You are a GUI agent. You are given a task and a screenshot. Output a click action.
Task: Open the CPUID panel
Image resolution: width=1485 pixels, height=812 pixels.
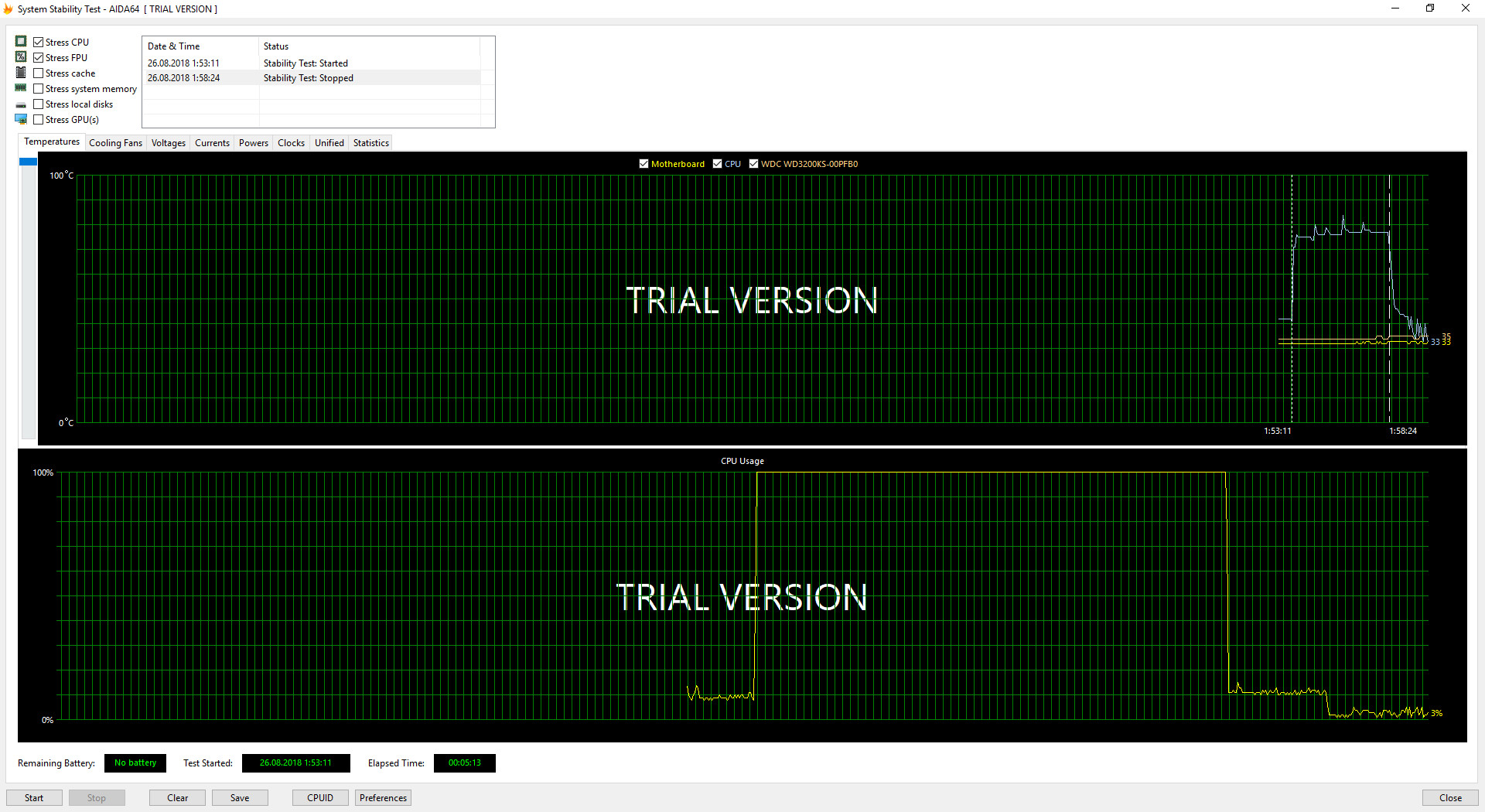[x=320, y=798]
